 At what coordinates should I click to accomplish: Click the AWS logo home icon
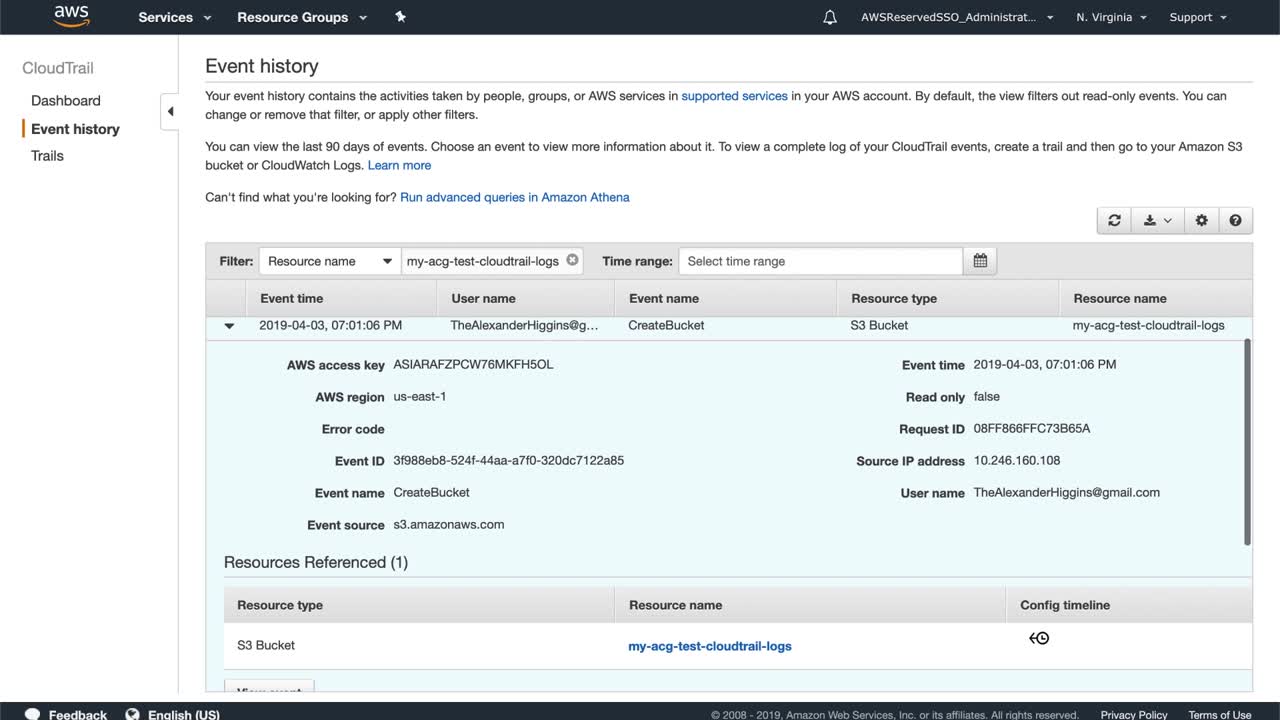72,16
